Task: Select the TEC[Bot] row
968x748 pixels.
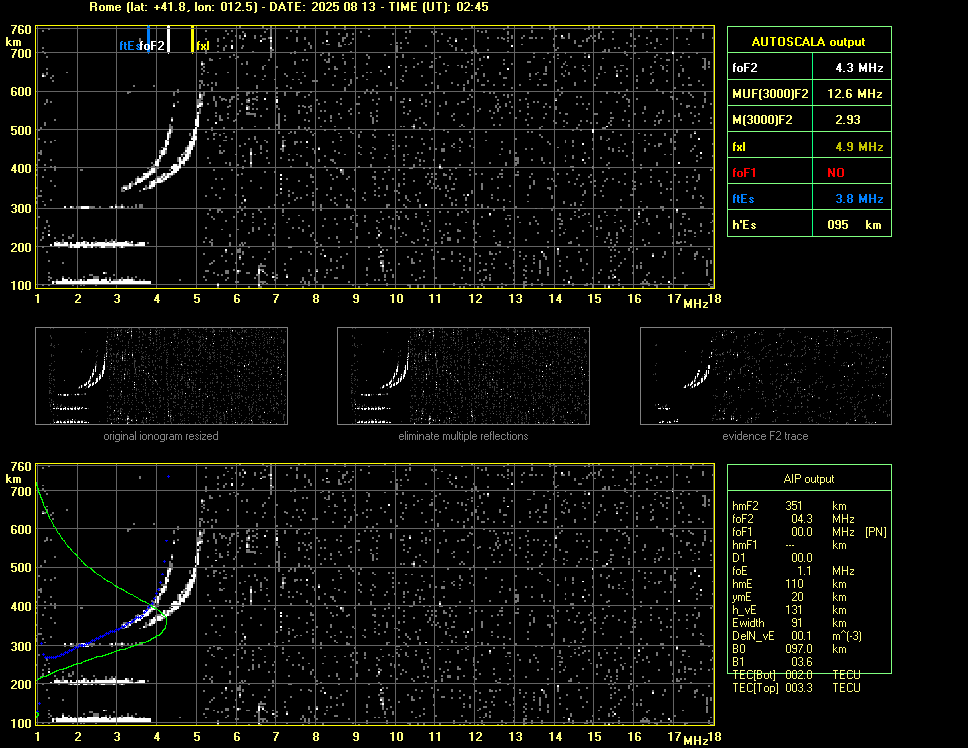Action: tap(796, 675)
